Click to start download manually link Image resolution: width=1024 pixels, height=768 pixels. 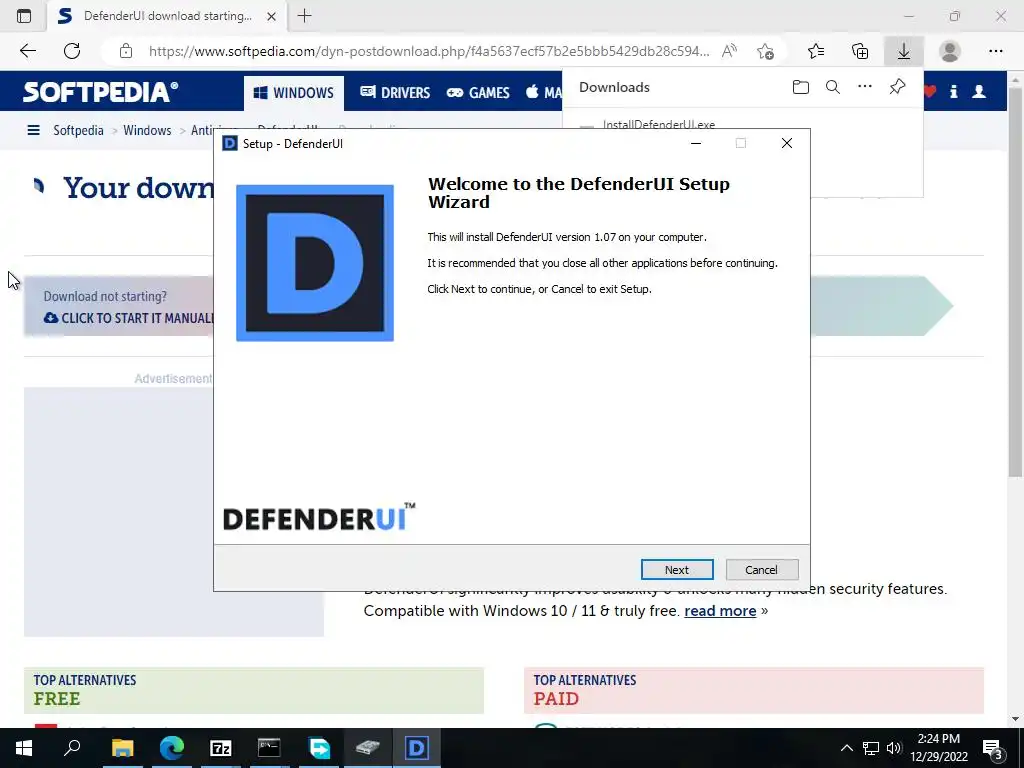pyautogui.click(x=129, y=318)
